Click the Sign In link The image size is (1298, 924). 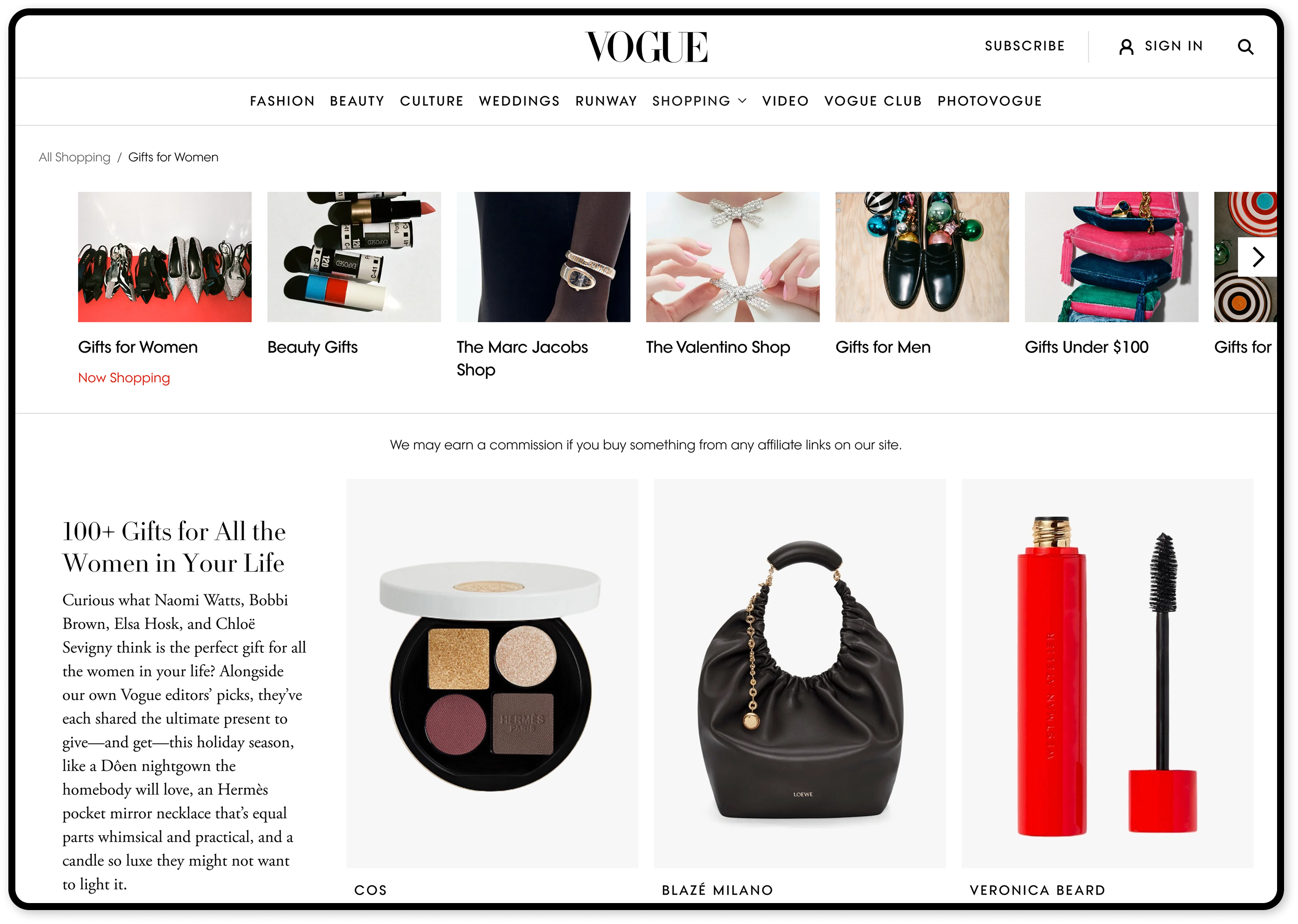1174,46
